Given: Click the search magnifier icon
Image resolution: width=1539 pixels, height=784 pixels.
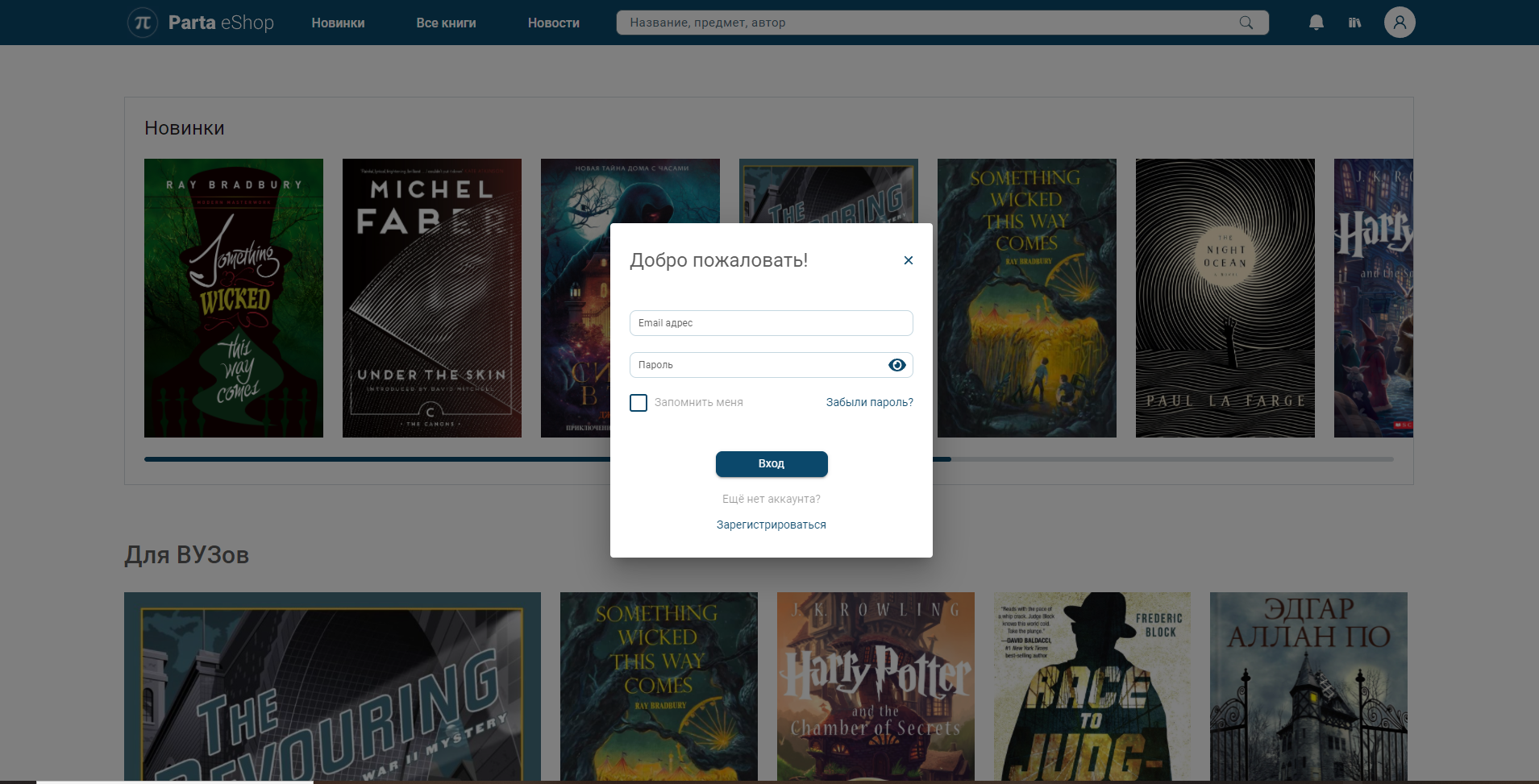Looking at the screenshot, I should point(1246,23).
